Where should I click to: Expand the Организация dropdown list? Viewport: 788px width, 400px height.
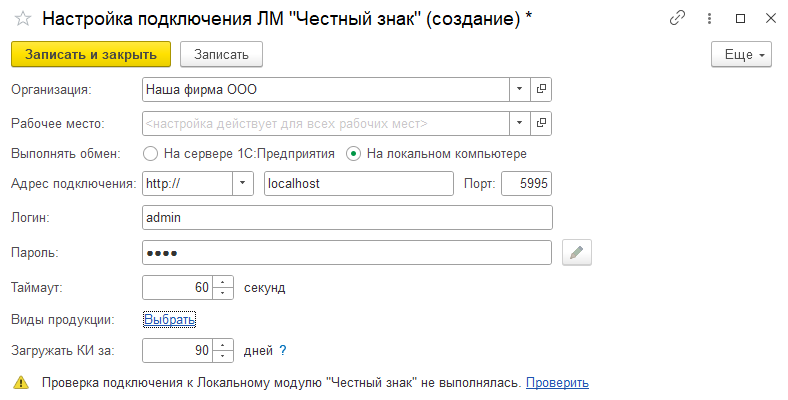tap(520, 89)
